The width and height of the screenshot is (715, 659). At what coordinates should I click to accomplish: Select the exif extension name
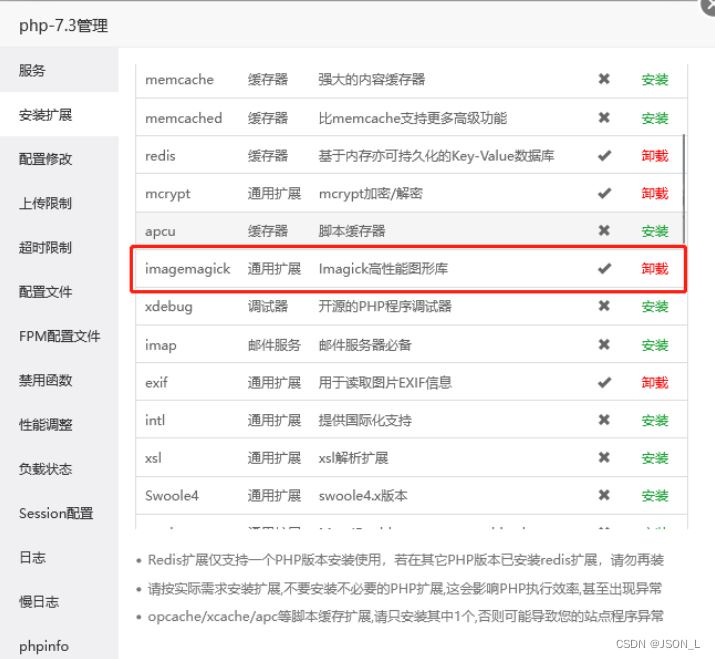[156, 382]
